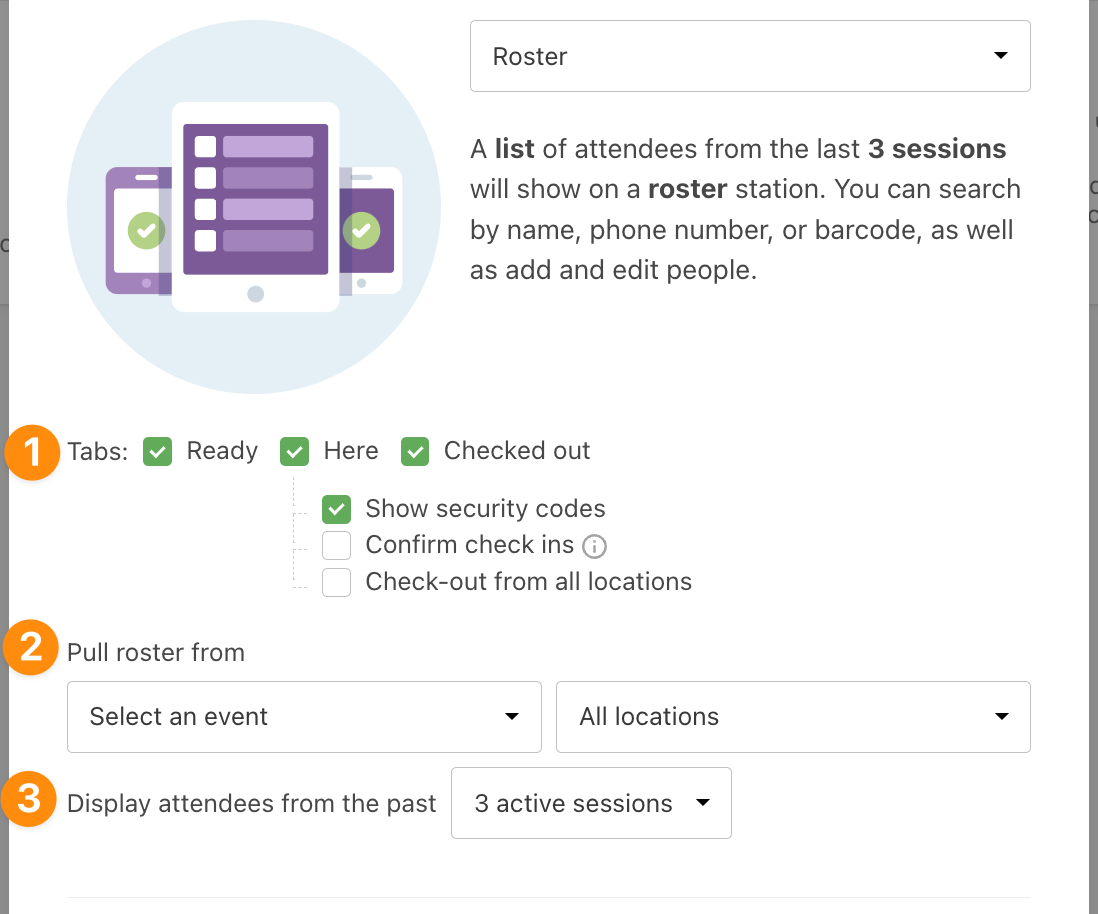1098x914 pixels.
Task: Click the tablet home button in illustration
Action: pos(256,294)
